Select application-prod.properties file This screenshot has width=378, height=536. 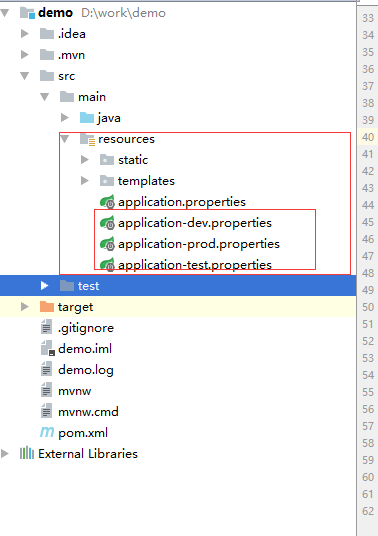pyautogui.click(x=199, y=244)
